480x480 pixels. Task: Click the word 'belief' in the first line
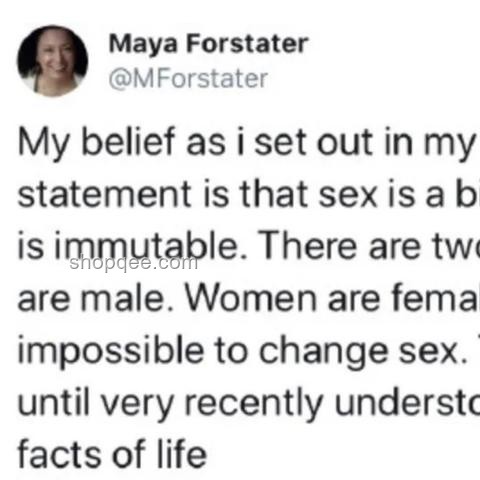tap(128, 141)
